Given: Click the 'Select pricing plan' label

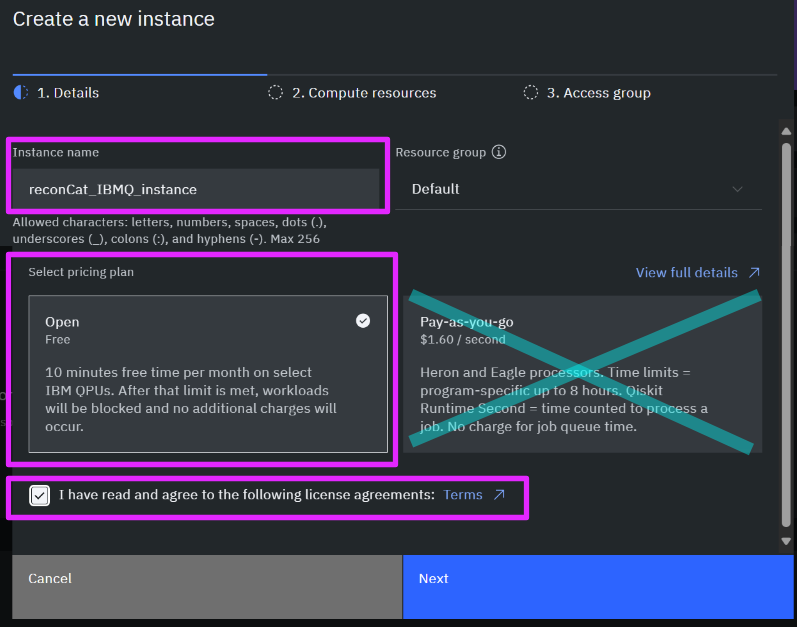Looking at the screenshot, I should 81,272.
